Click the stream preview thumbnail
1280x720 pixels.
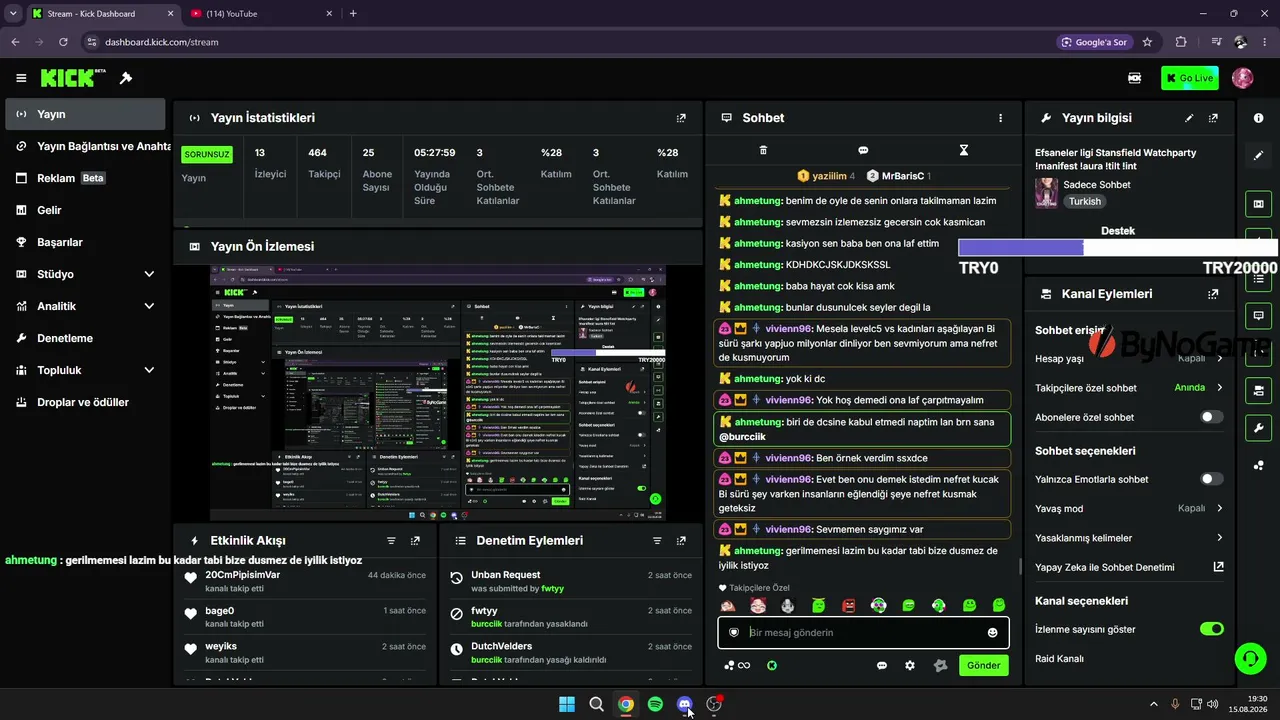tap(438, 393)
